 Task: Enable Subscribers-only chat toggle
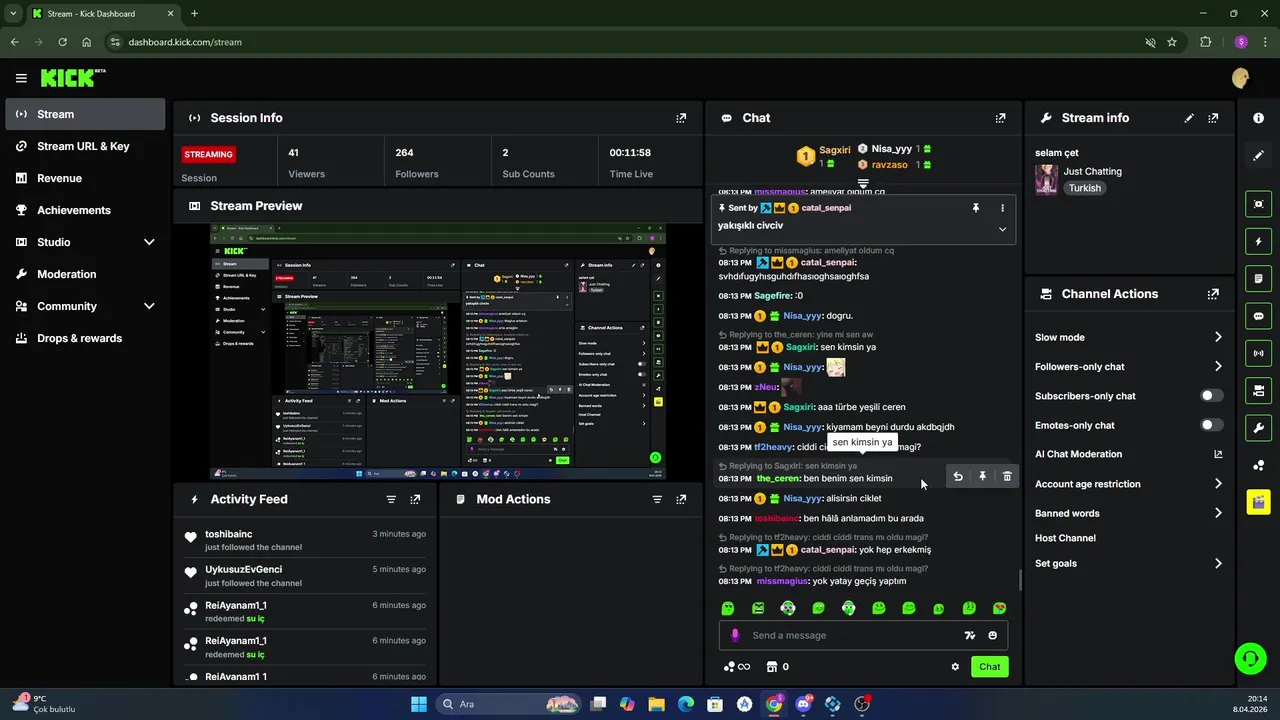pyautogui.click(x=1211, y=396)
